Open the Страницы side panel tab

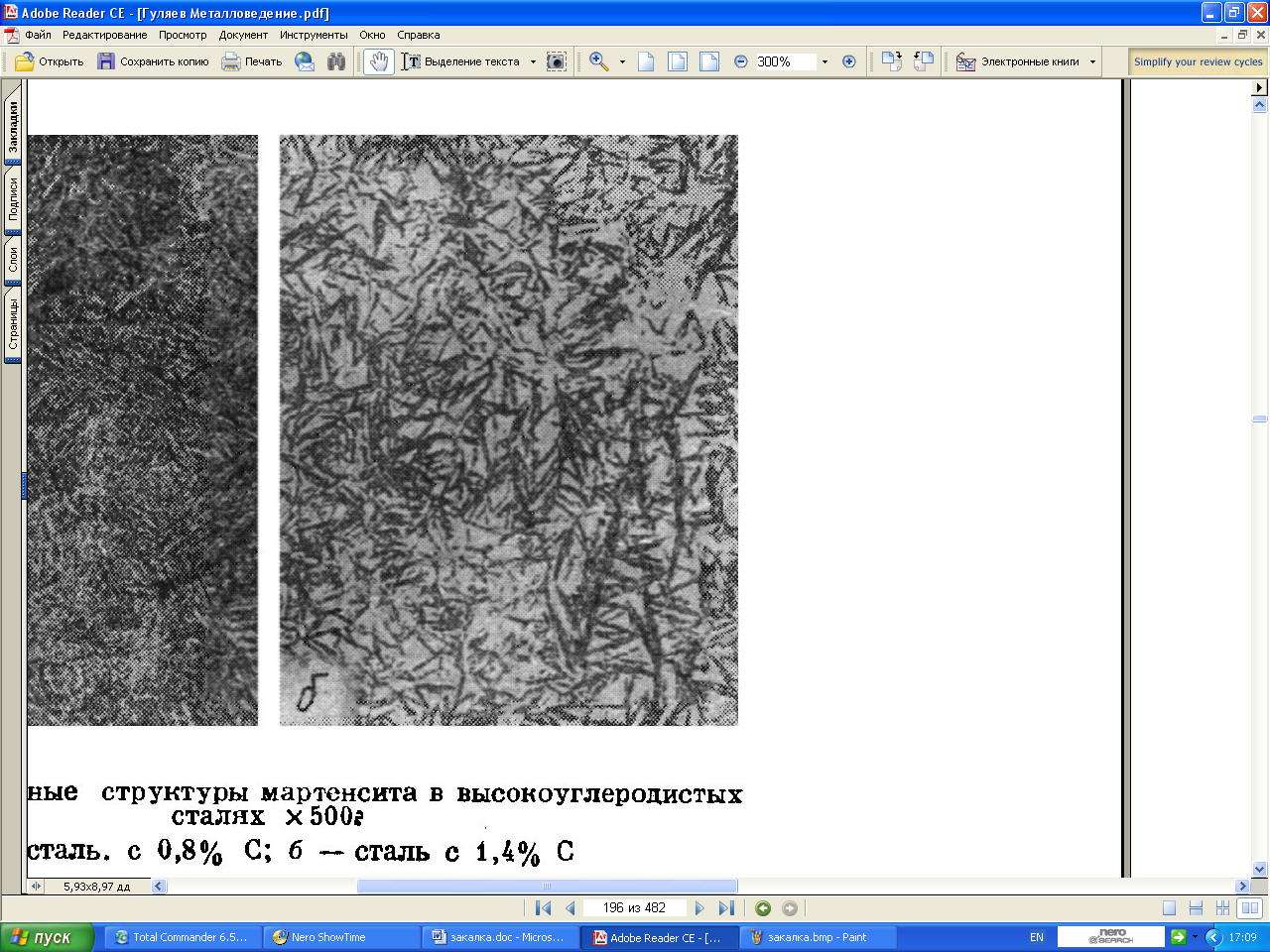(13, 324)
